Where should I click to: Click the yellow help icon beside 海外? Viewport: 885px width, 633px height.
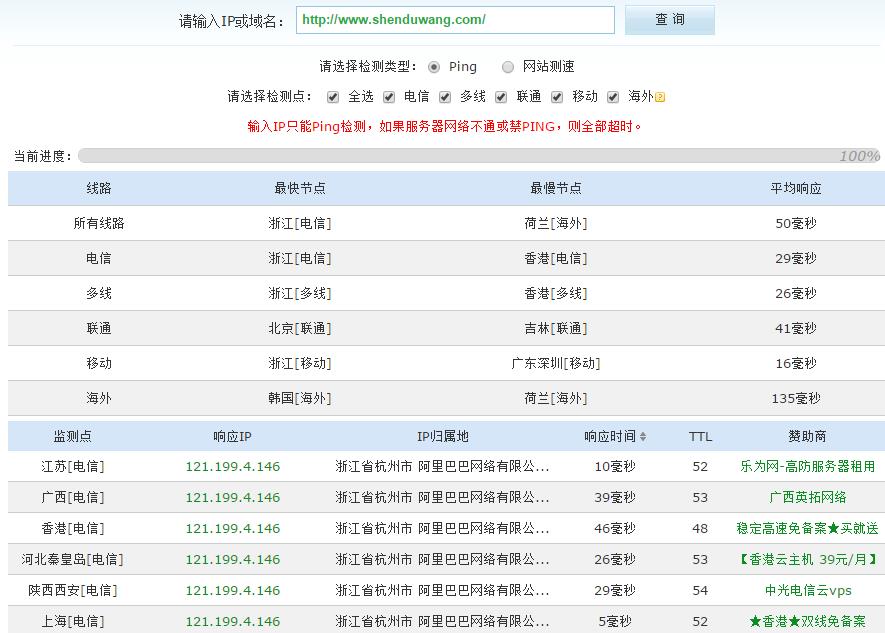(657, 97)
